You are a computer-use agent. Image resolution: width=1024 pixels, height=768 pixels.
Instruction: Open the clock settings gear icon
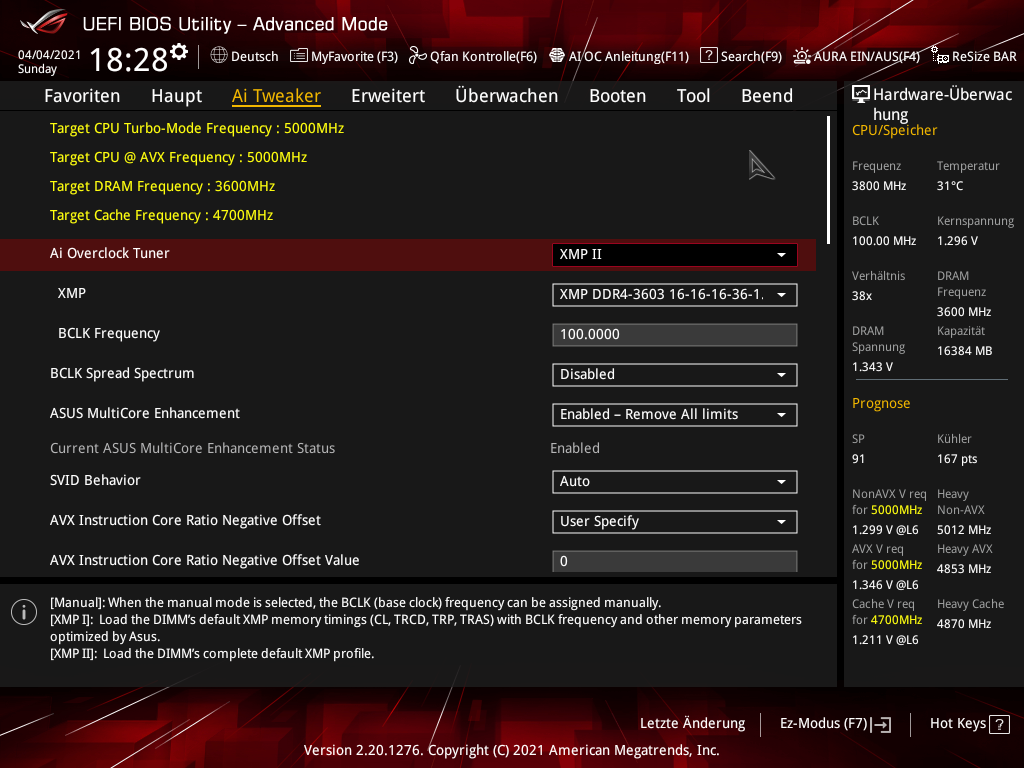pos(179,51)
